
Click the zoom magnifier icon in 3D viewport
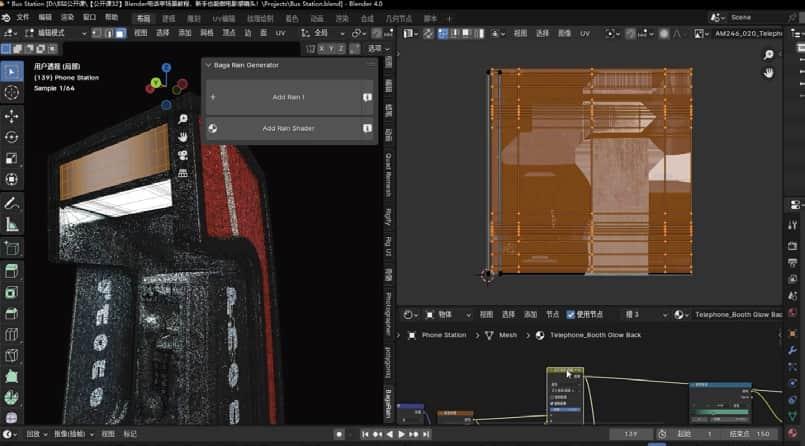coord(183,119)
